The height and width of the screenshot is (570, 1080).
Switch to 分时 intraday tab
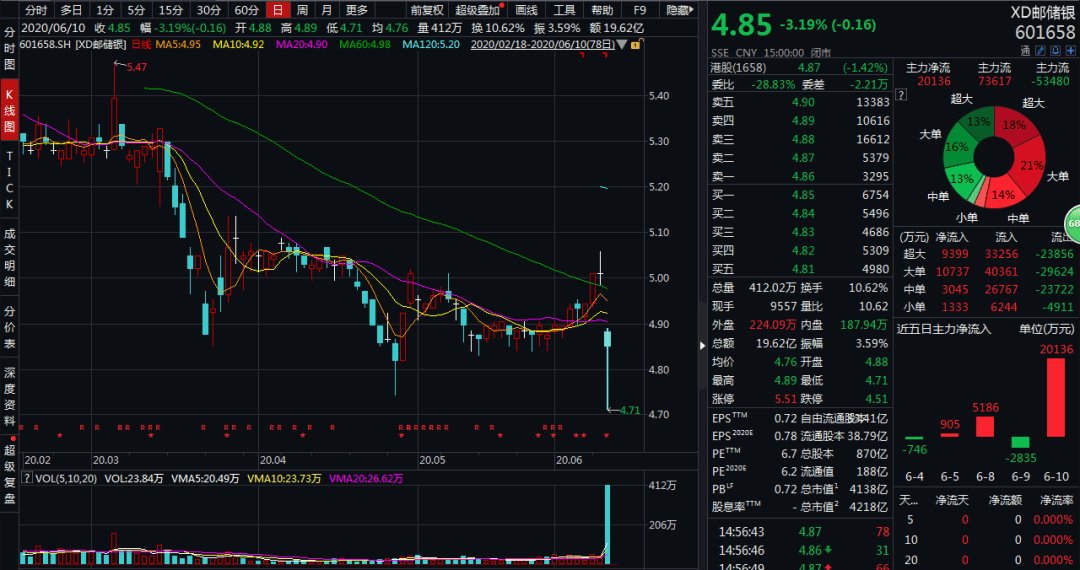pos(35,10)
